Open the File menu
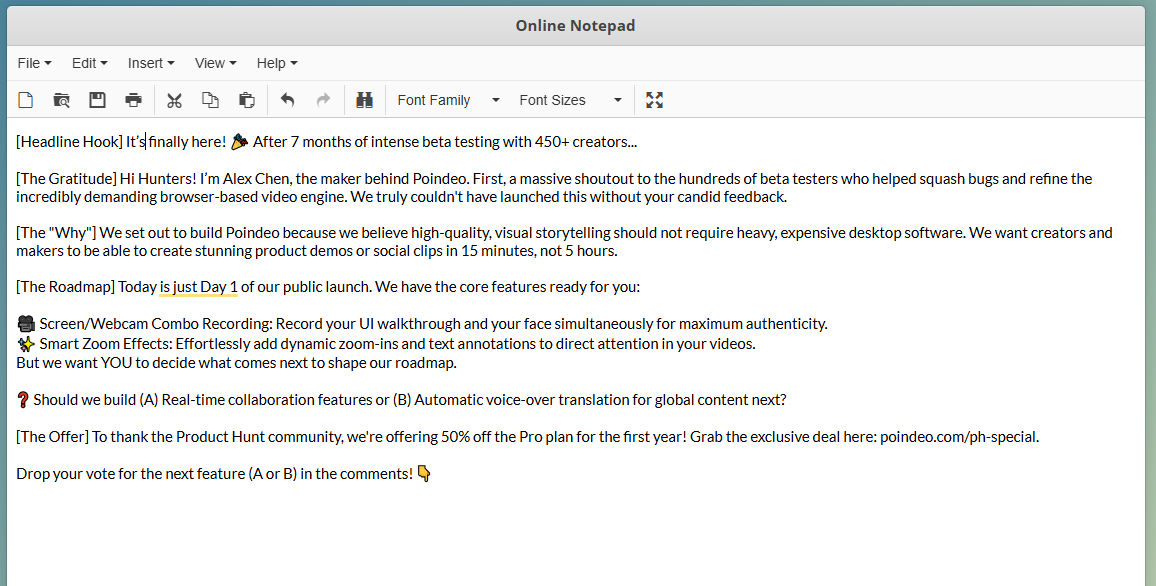The height and width of the screenshot is (586, 1156). [34, 63]
